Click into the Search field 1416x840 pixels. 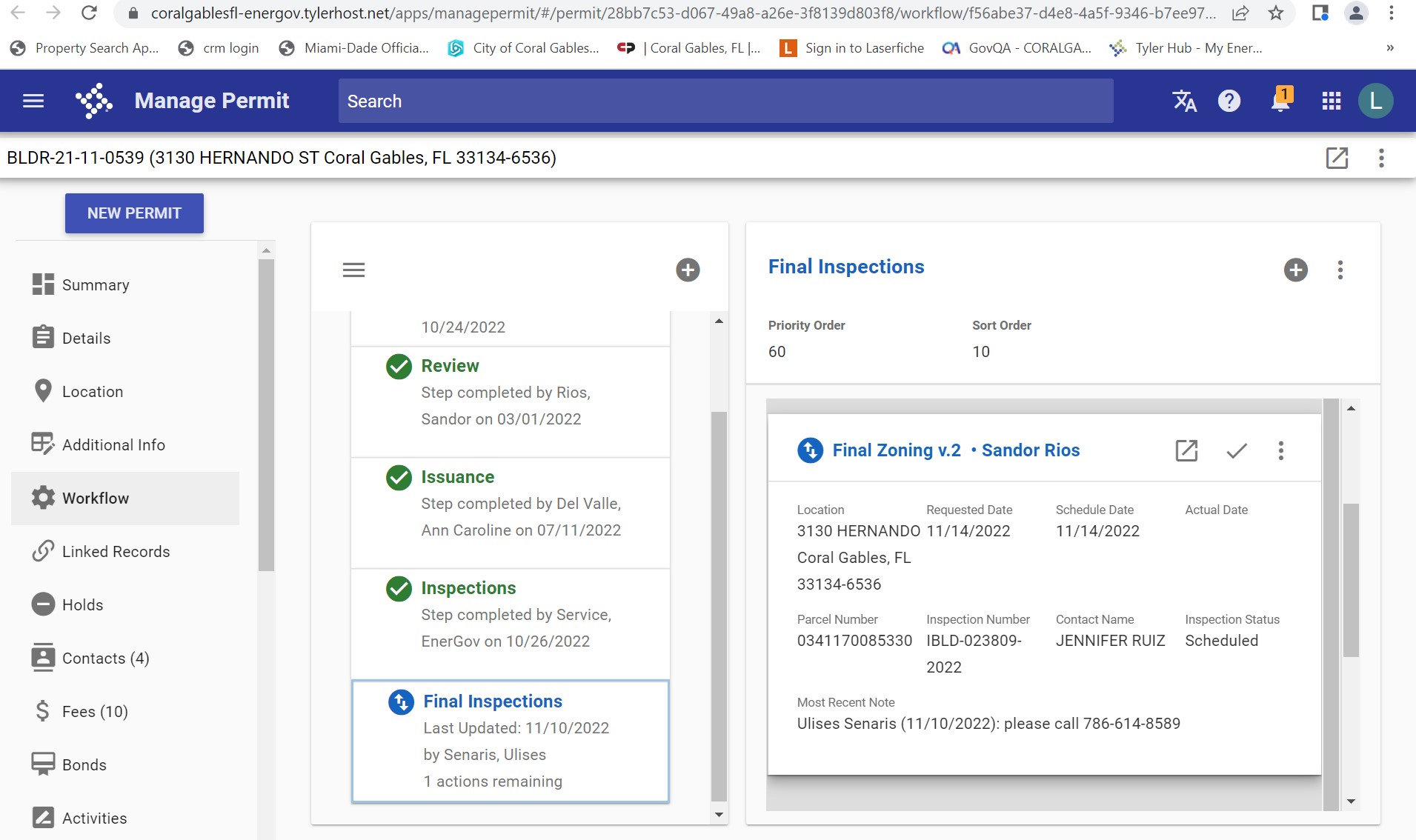coord(725,101)
